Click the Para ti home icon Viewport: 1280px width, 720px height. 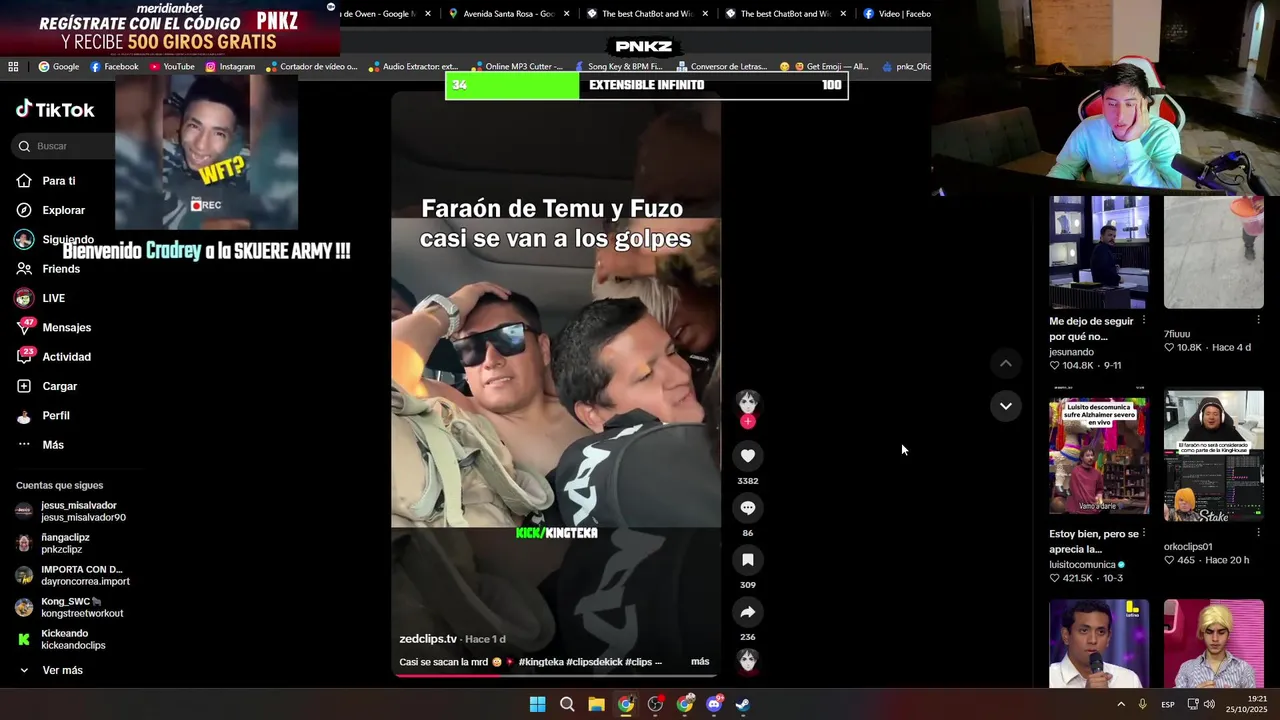[x=24, y=181]
